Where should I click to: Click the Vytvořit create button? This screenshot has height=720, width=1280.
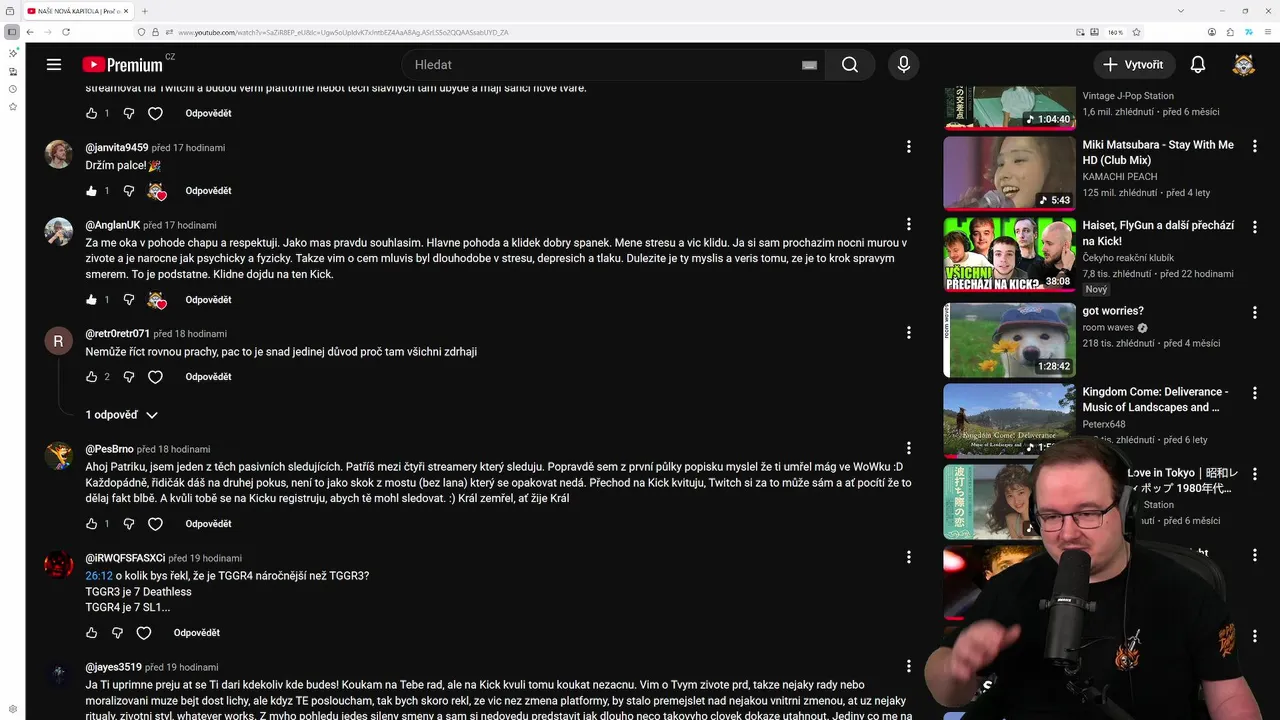pos(1133,64)
